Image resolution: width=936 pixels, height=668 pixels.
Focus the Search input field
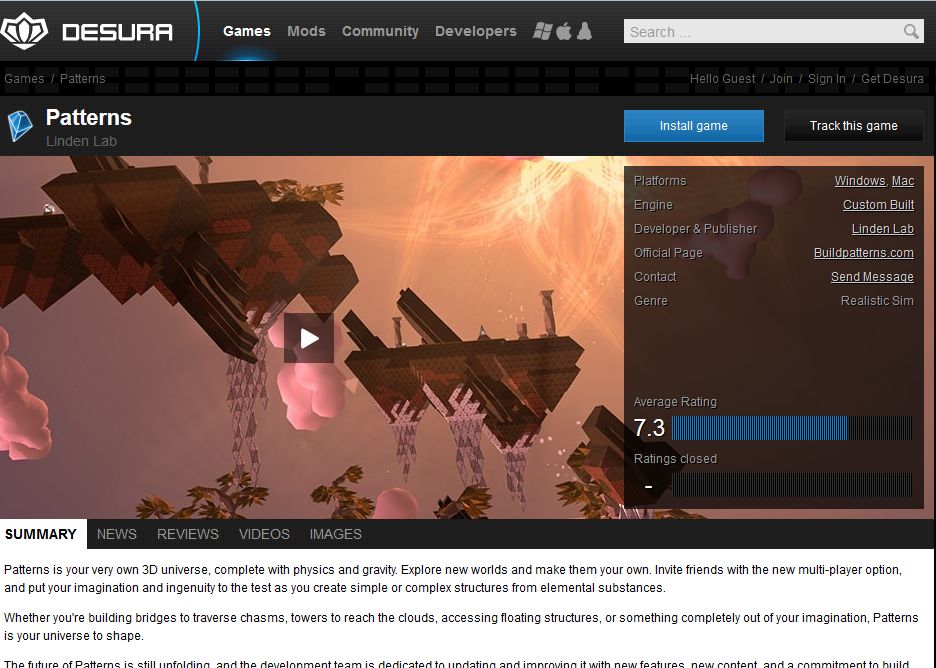pos(762,32)
